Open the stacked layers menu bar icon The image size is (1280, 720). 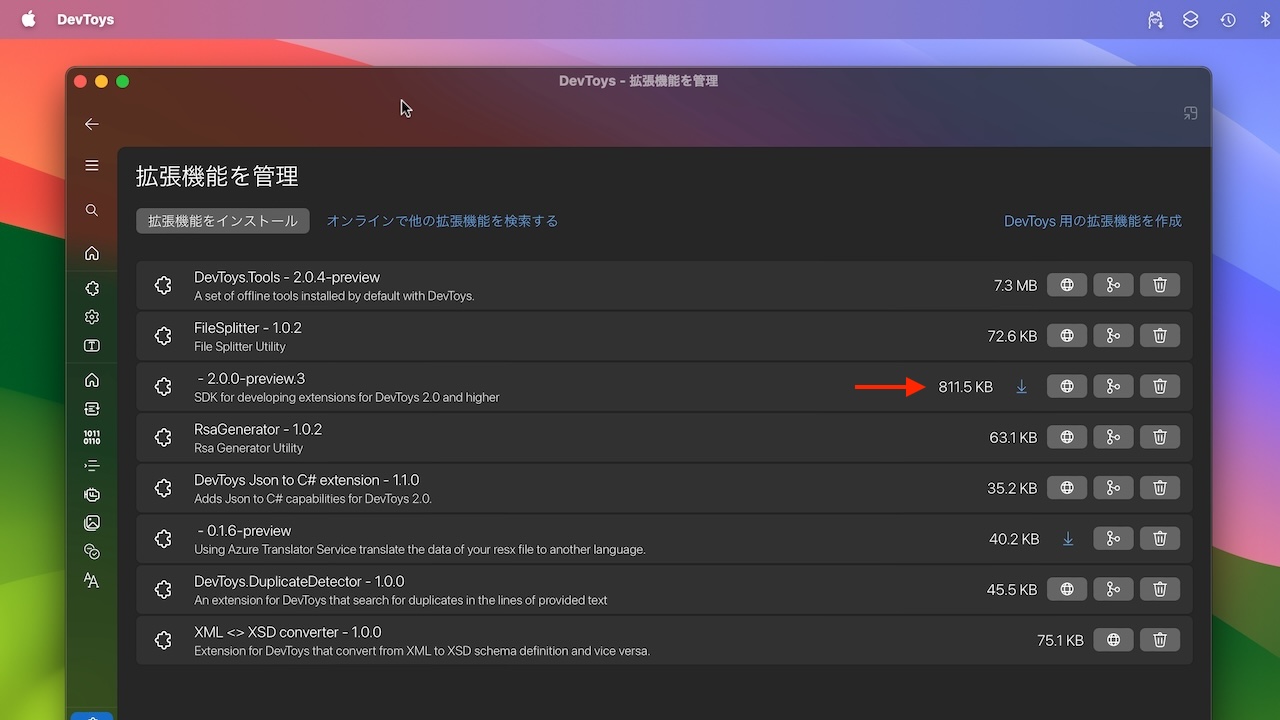click(1190, 19)
